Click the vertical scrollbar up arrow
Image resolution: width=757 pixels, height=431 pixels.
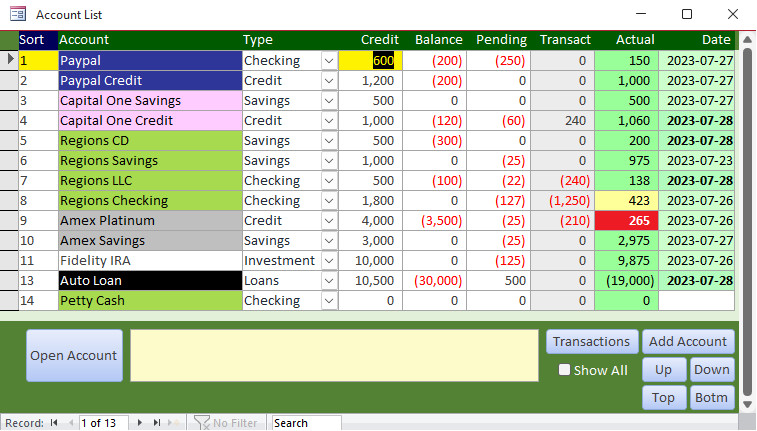click(747, 39)
